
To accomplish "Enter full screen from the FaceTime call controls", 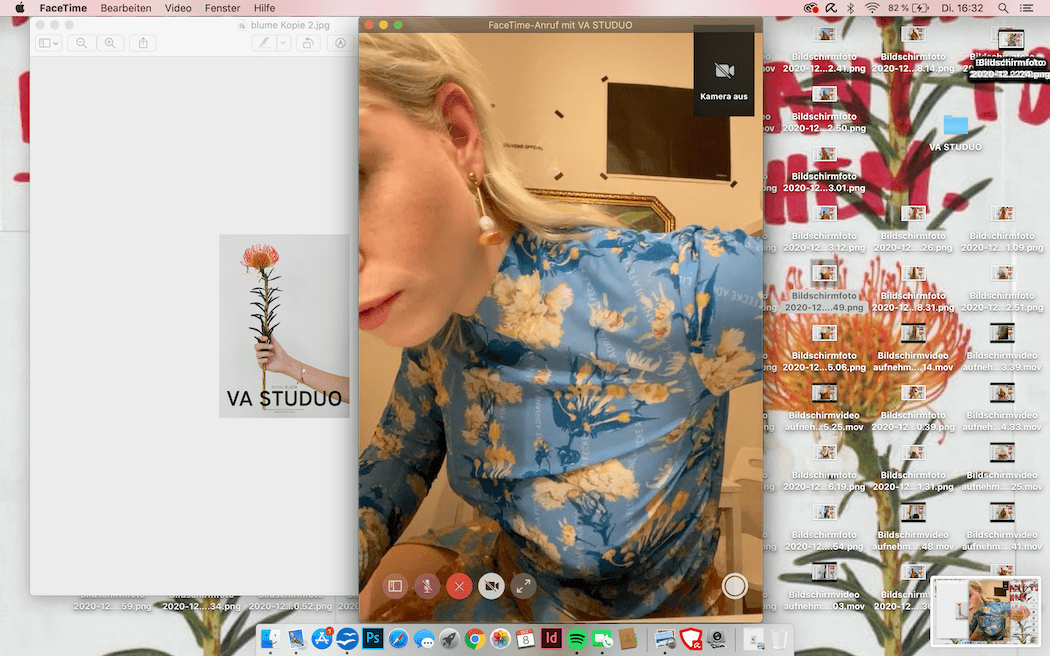I will coord(523,587).
